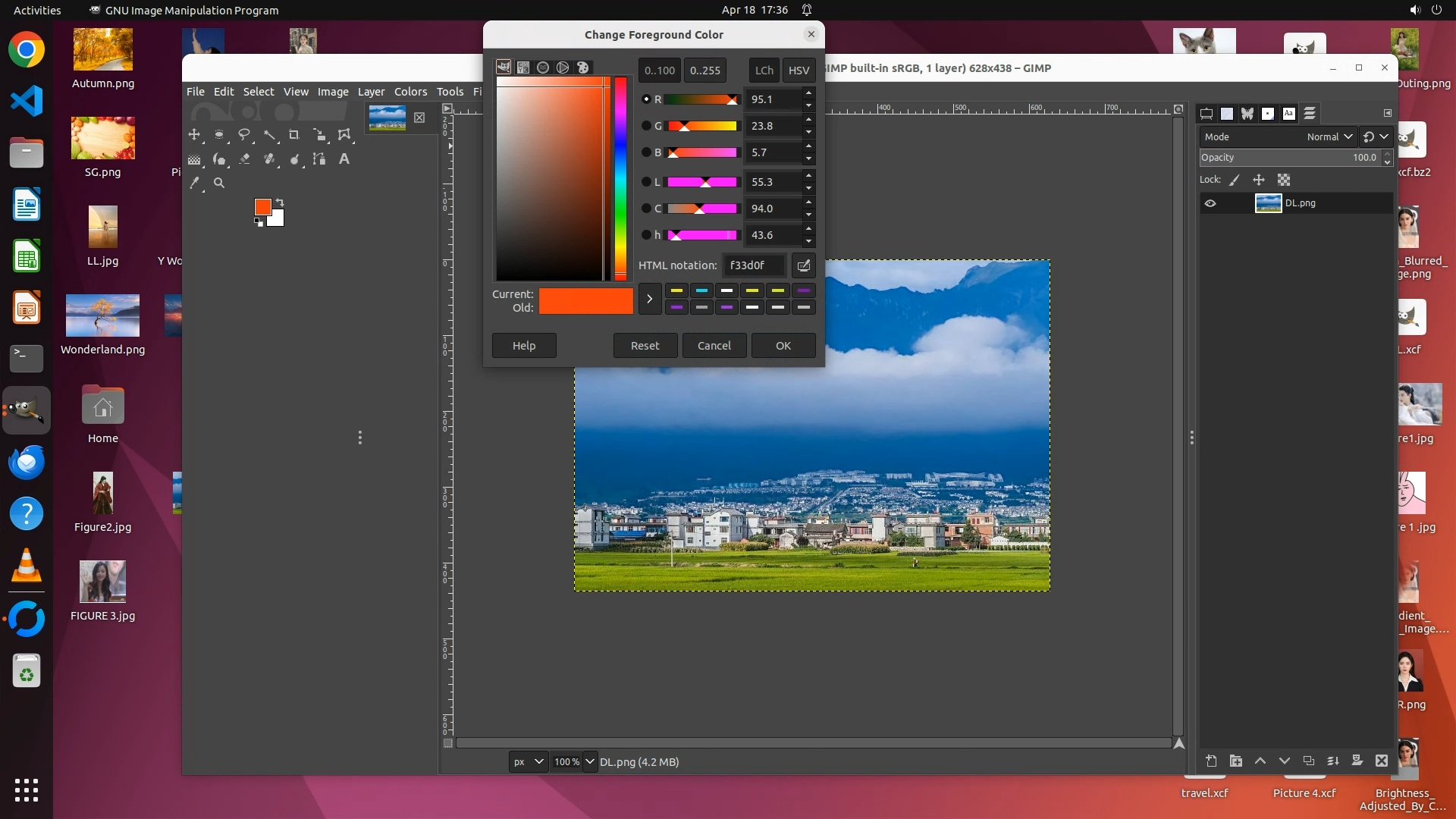Select the Zoom magnifier tool
Viewport: 1456px width, 819px height.
point(219,183)
